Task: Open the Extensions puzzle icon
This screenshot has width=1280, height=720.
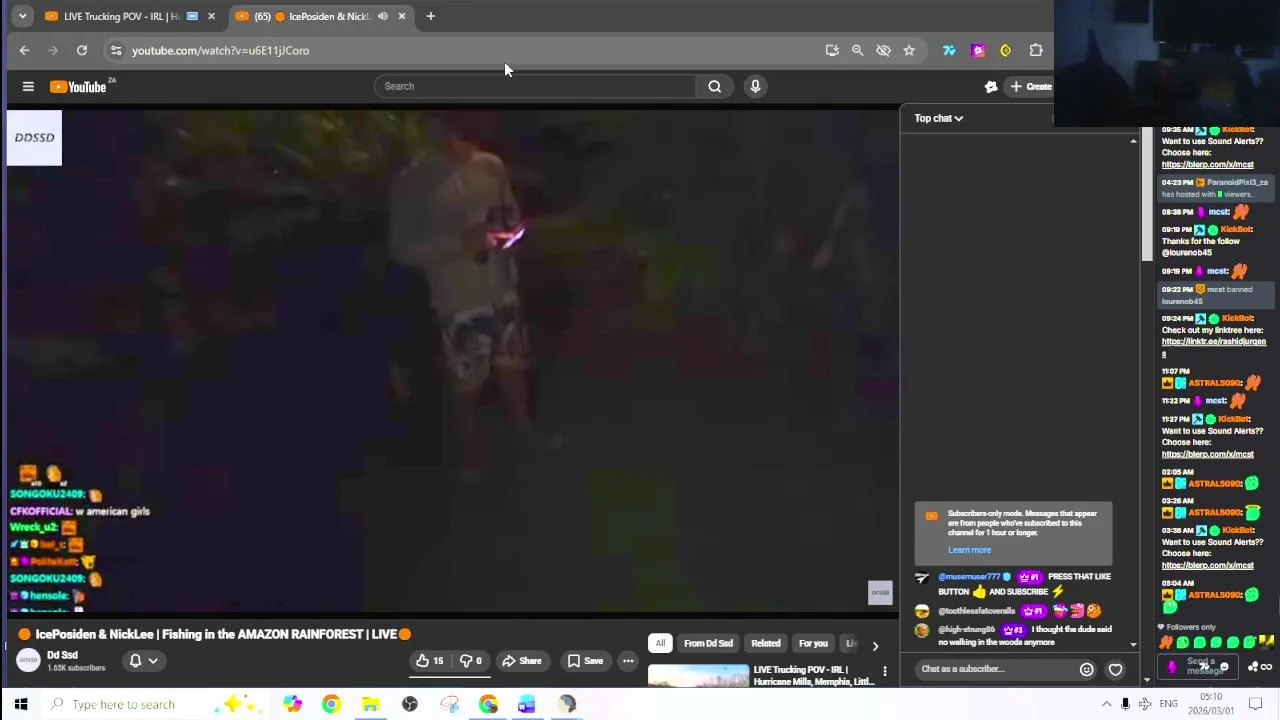Action: pyautogui.click(x=1036, y=50)
